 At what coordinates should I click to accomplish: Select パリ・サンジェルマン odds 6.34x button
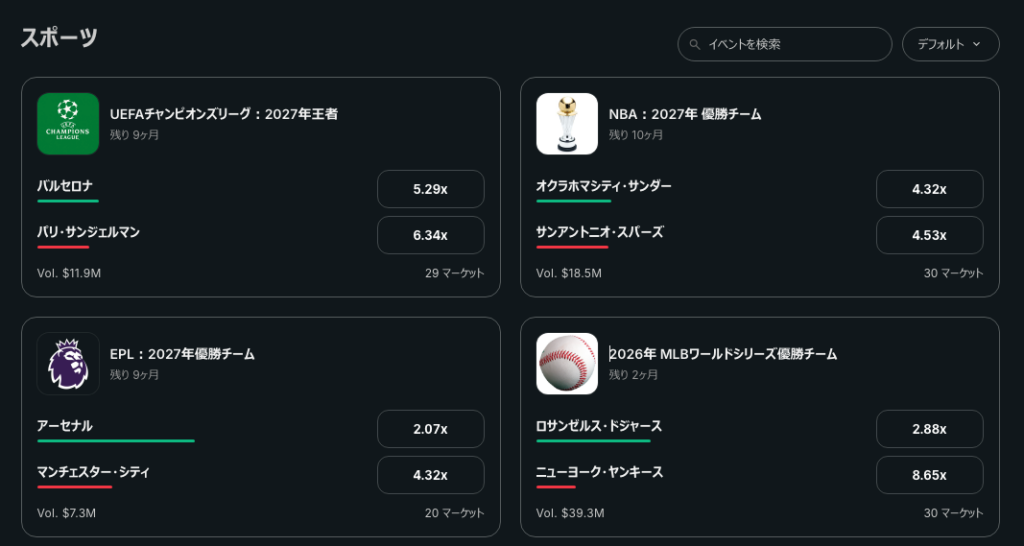pyautogui.click(x=430, y=235)
